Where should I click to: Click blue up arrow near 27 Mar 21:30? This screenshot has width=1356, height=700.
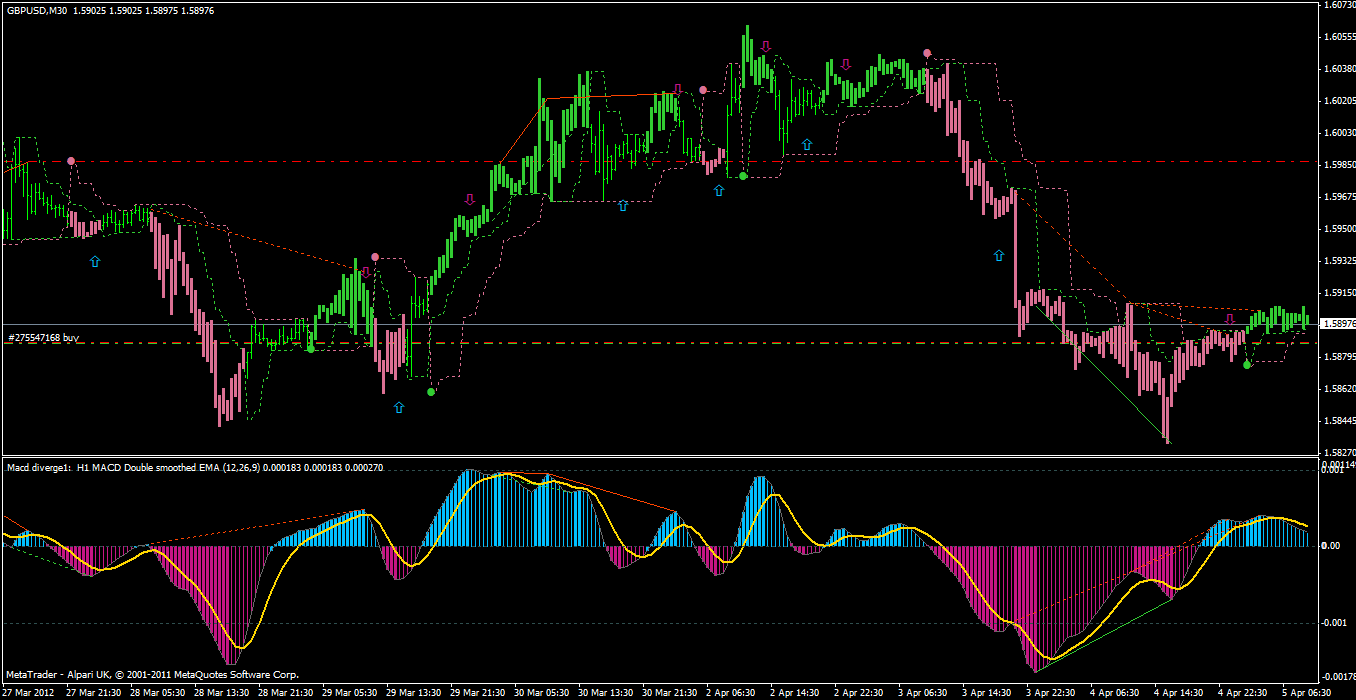(95, 261)
